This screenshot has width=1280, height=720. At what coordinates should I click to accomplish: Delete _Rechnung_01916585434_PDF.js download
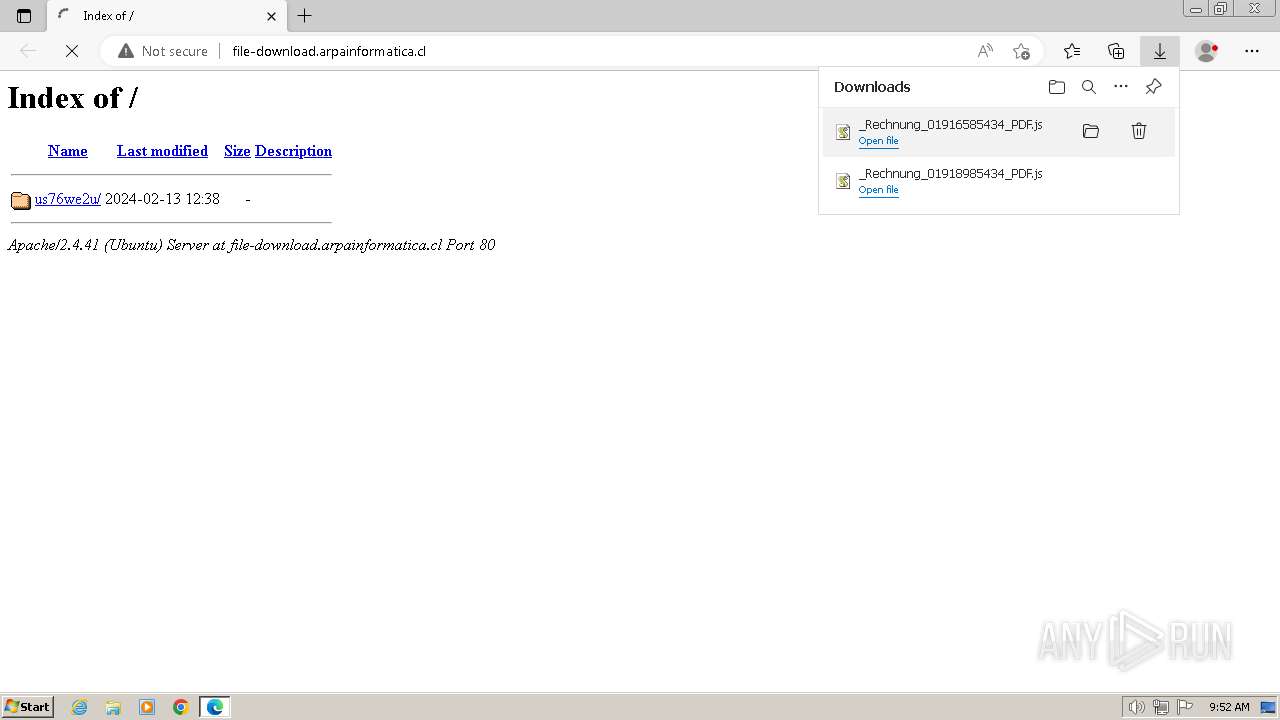[1139, 131]
